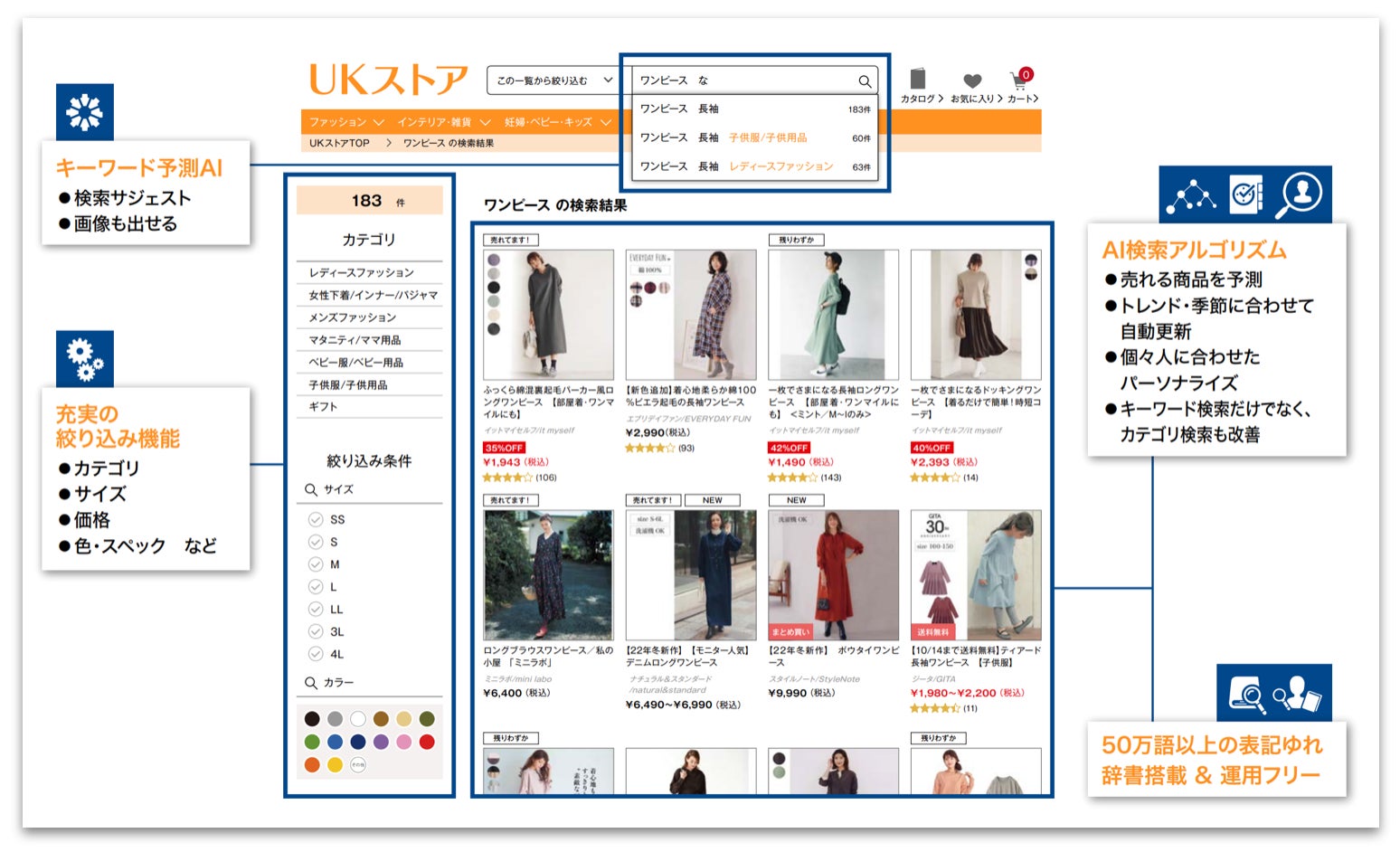Go to the UKストア logo home
1400x852 pixels.
(x=389, y=80)
